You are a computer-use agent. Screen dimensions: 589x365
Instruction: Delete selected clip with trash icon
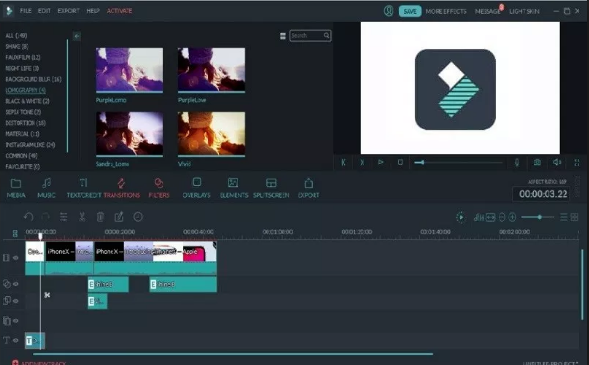click(100, 217)
